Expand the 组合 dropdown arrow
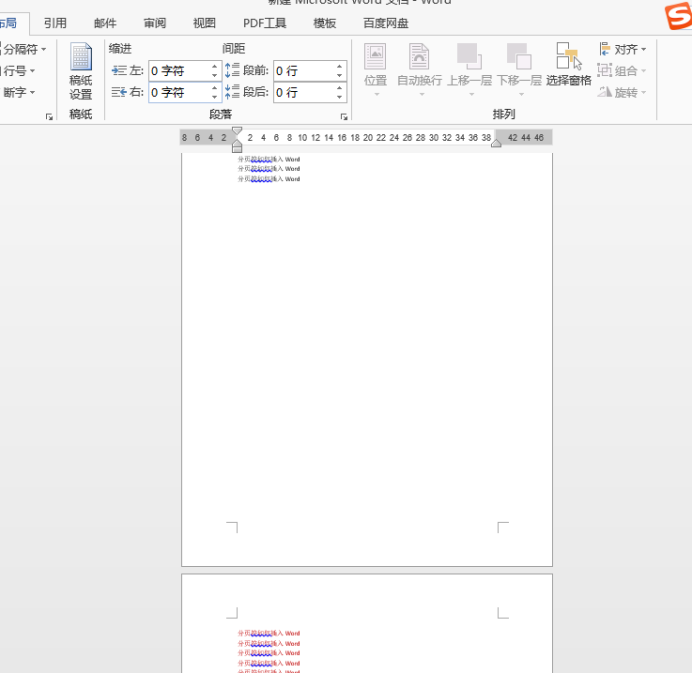693x674 pixels. (x=644, y=71)
